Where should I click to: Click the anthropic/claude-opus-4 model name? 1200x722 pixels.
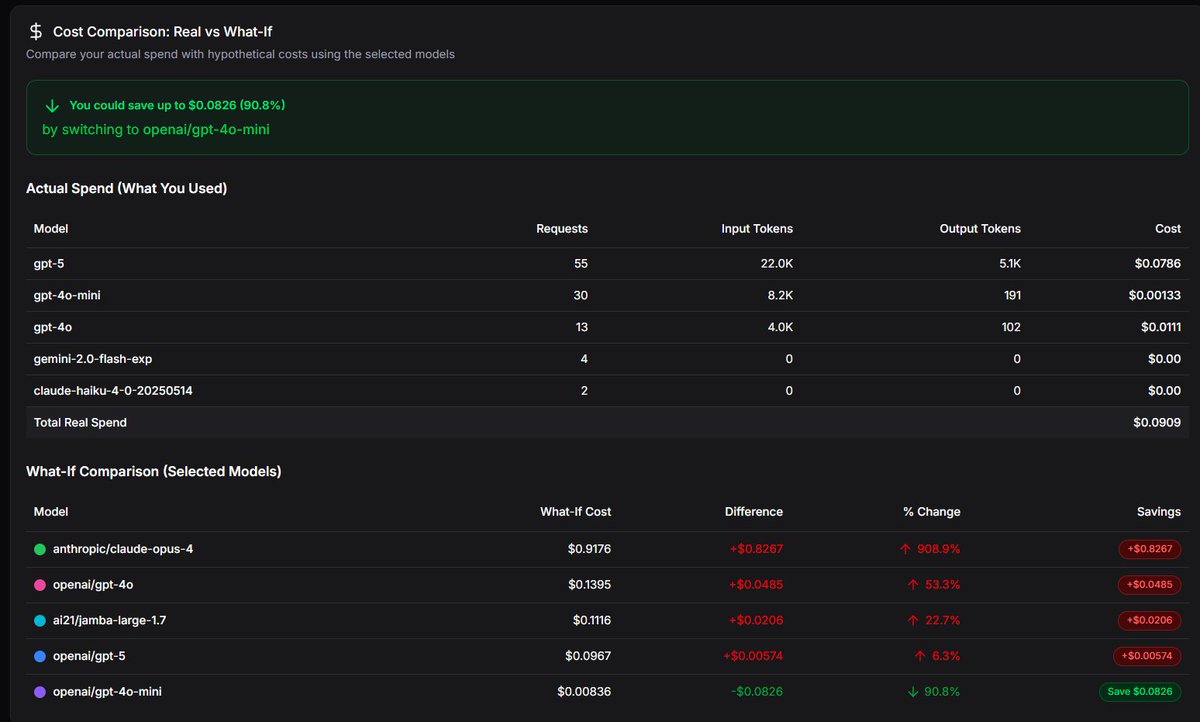123,549
